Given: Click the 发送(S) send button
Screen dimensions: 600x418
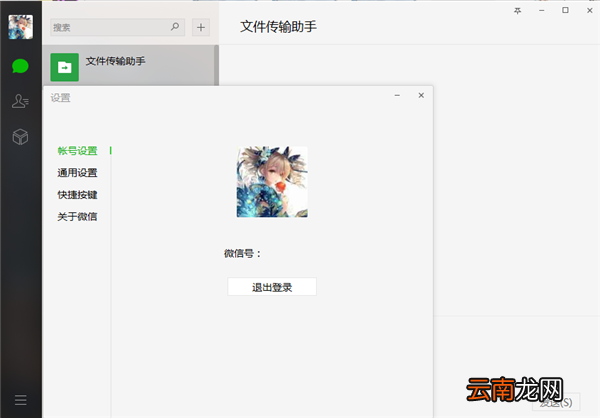Looking at the screenshot, I should tap(556, 402).
